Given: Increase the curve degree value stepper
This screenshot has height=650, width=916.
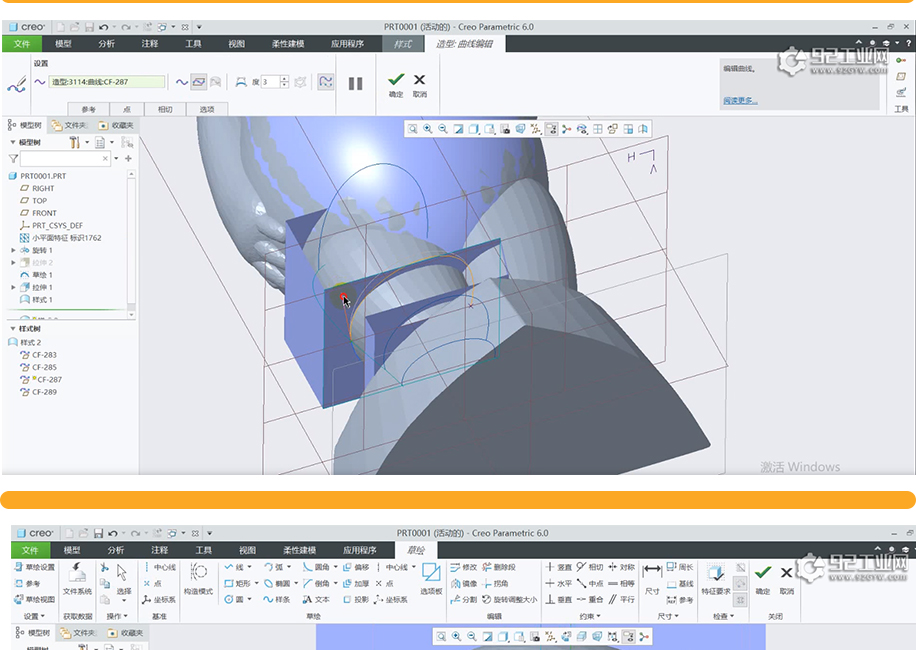Looking at the screenshot, I should [x=284, y=79].
